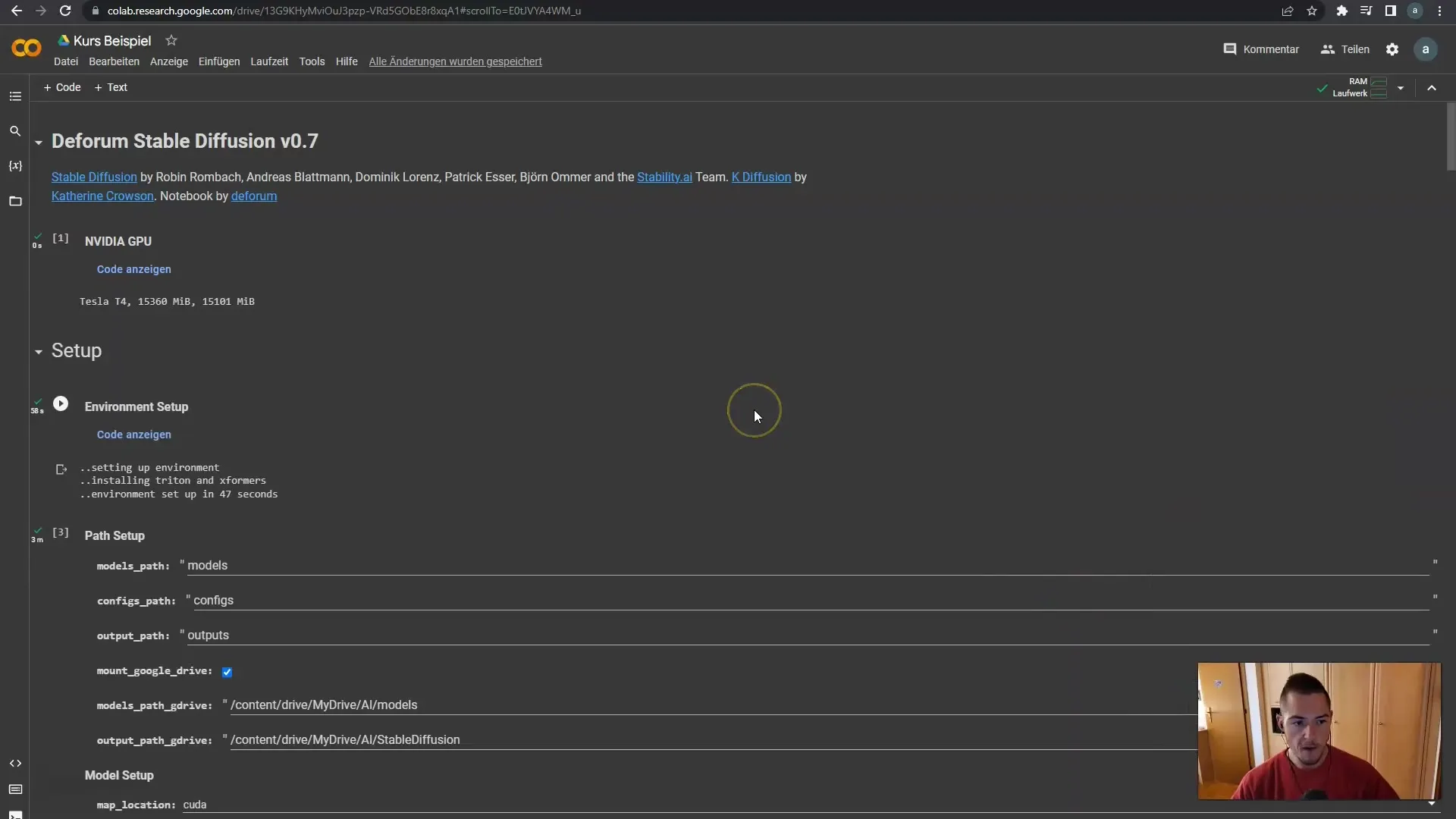Select the Path Setup cell title
The image size is (1456, 819).
tap(115, 535)
